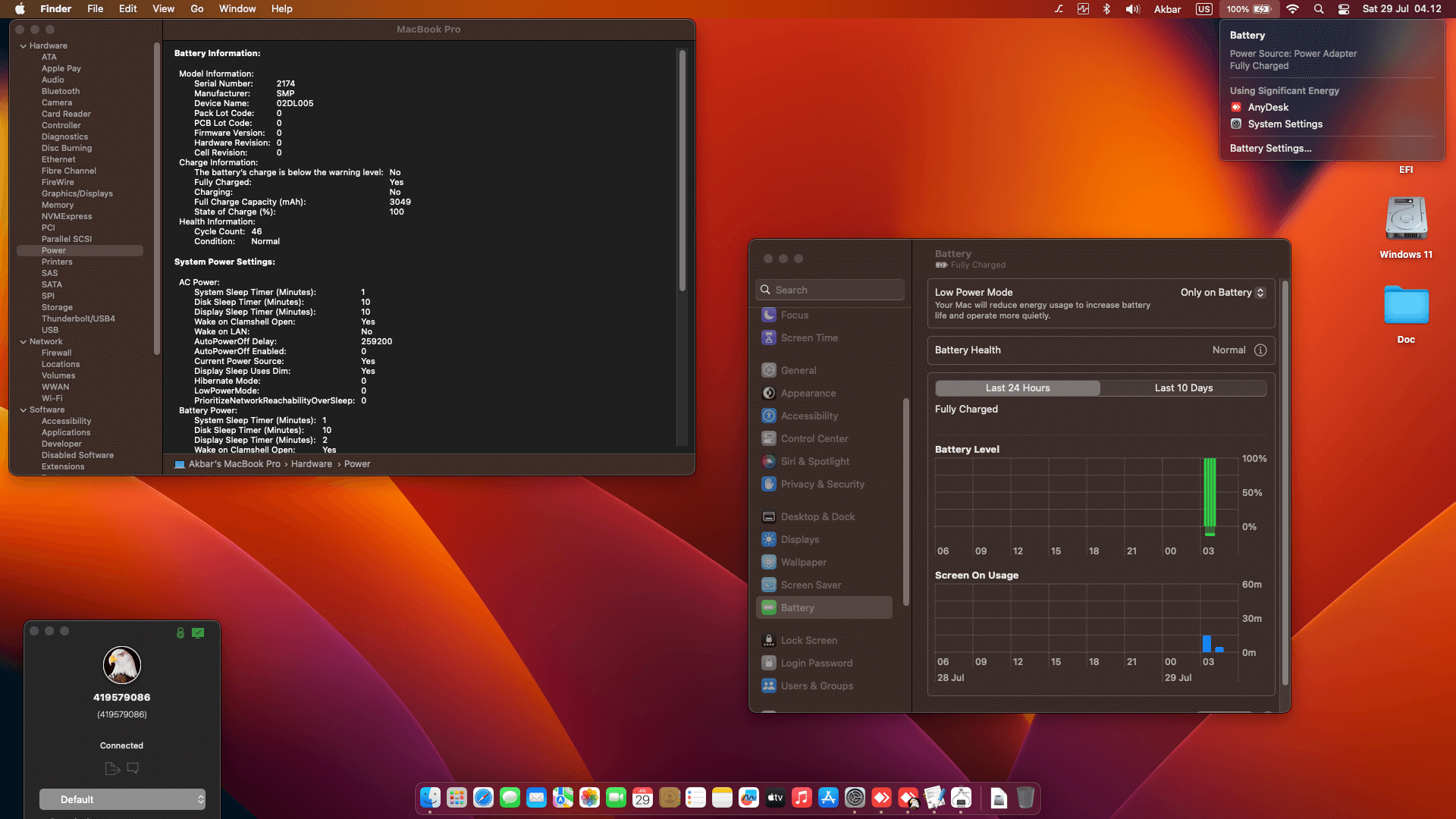Open Apple menu

[20, 9]
